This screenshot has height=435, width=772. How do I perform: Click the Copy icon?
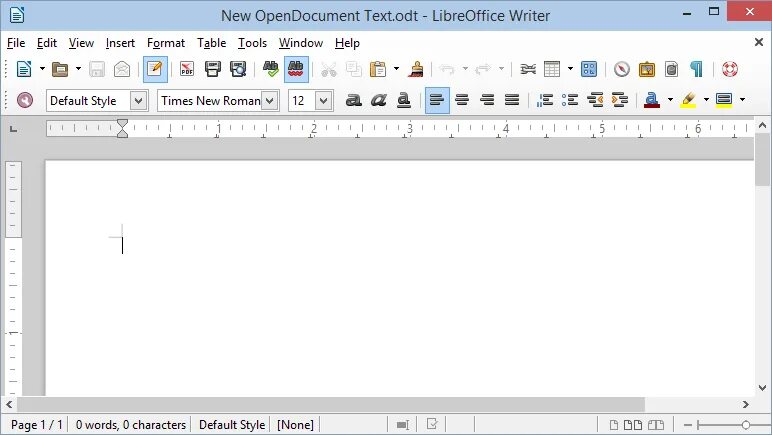coord(354,69)
